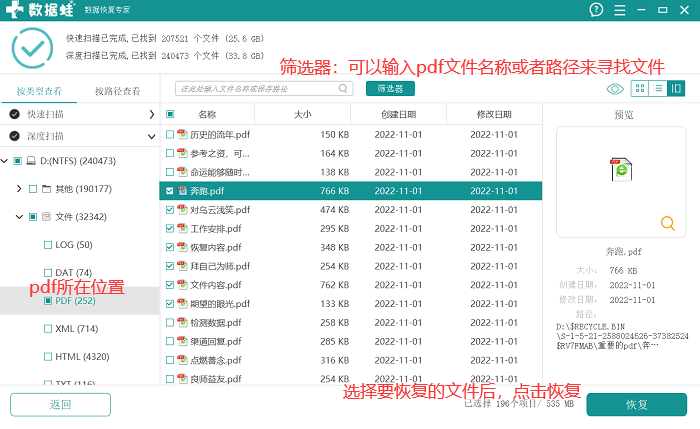This screenshot has height=429, width=700.
Task: Click the orange magnify preview icon
Action: [x=667, y=223]
